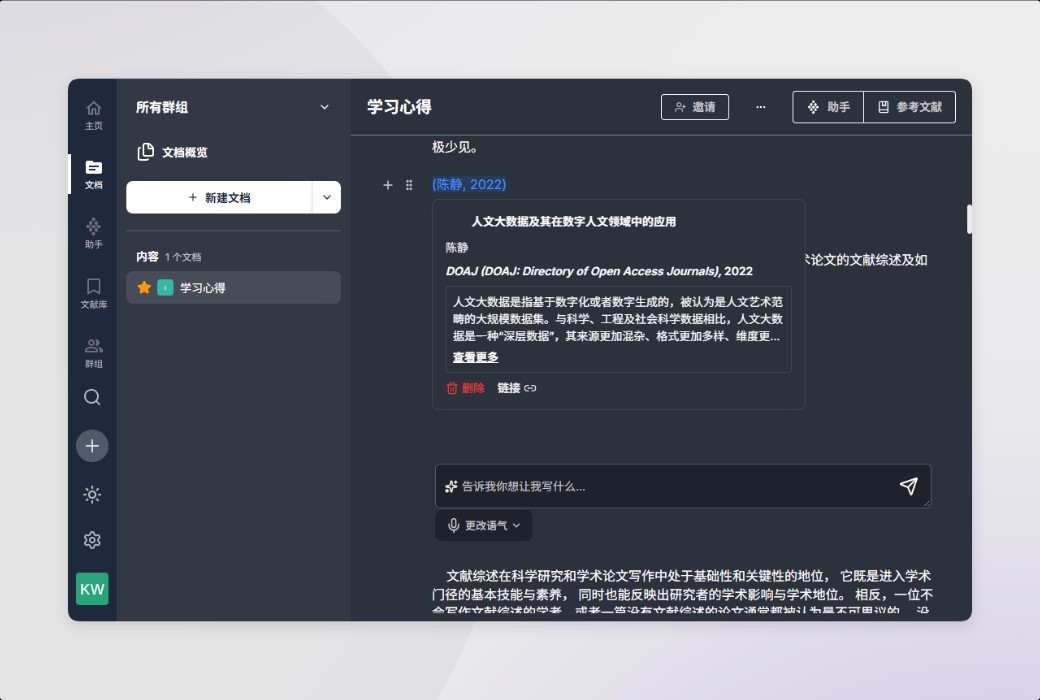Click the red 删除 delete button
This screenshot has width=1040, height=700.
466,388
